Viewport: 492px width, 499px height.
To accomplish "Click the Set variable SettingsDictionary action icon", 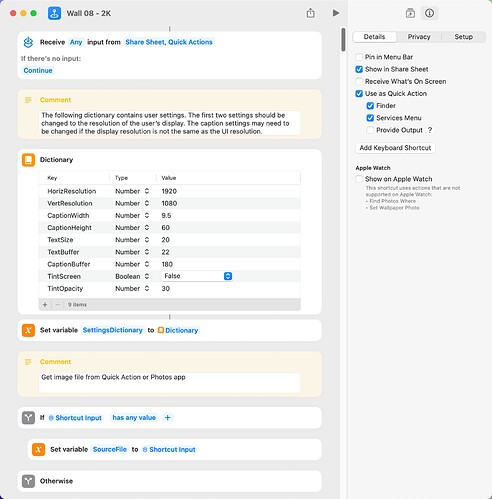I will (x=28, y=330).
